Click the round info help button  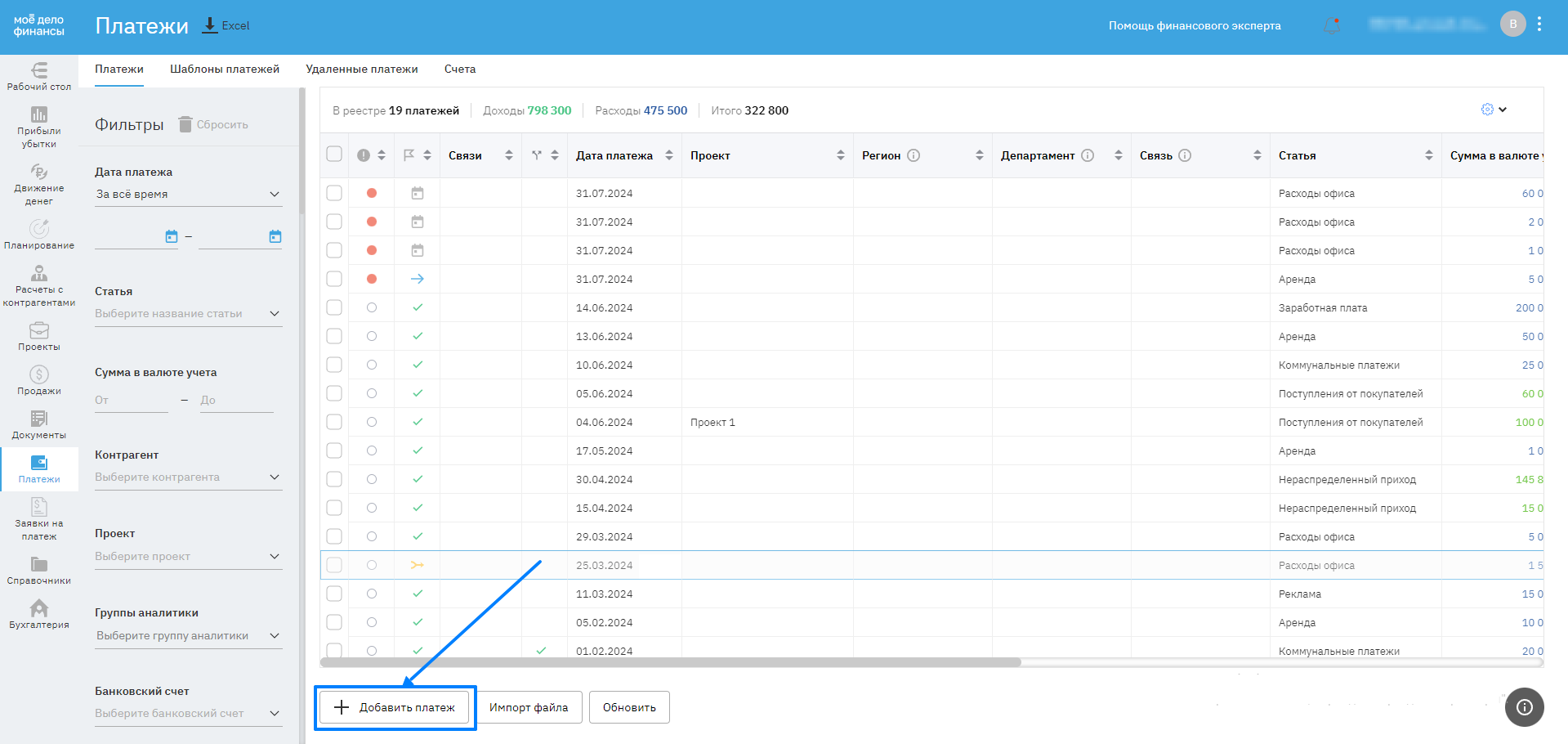pos(1524,707)
